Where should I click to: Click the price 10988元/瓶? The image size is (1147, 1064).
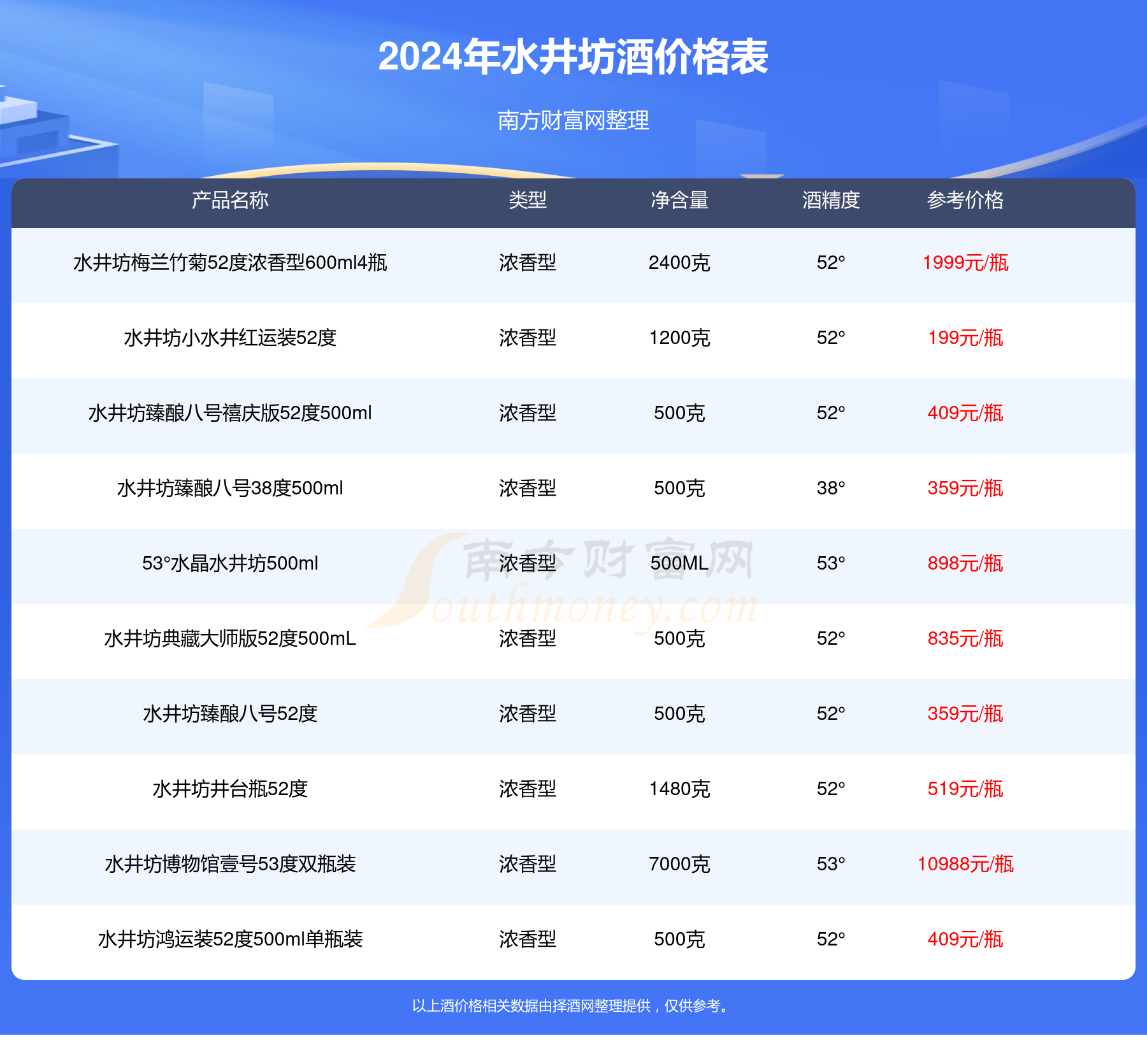click(x=965, y=864)
